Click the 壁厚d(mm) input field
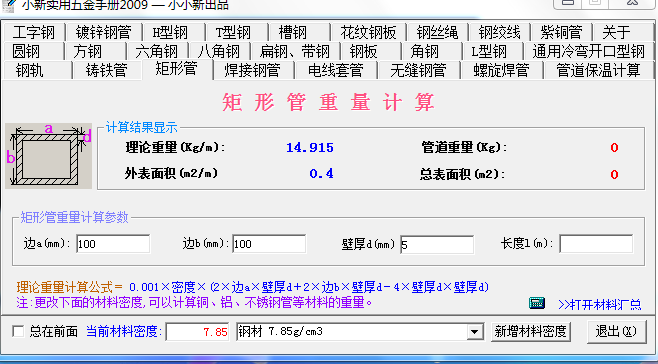The image size is (658, 364). tap(437, 245)
